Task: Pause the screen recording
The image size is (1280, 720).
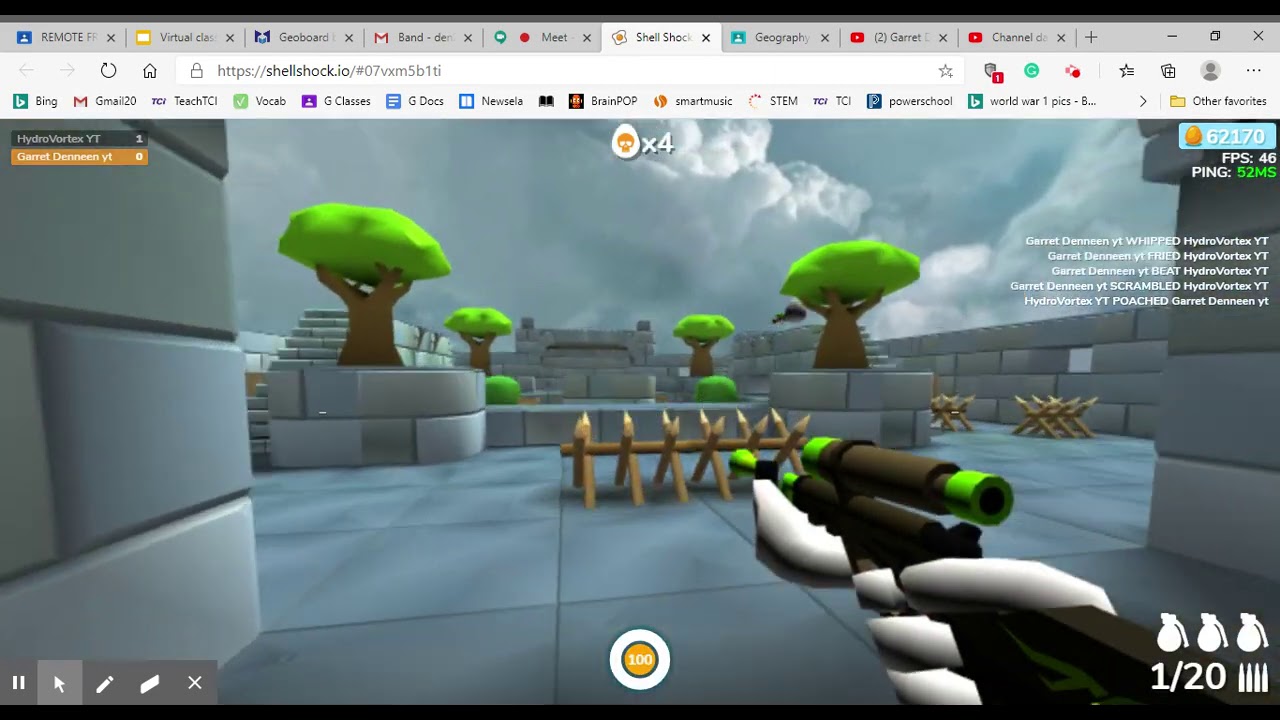Action: click(18, 683)
